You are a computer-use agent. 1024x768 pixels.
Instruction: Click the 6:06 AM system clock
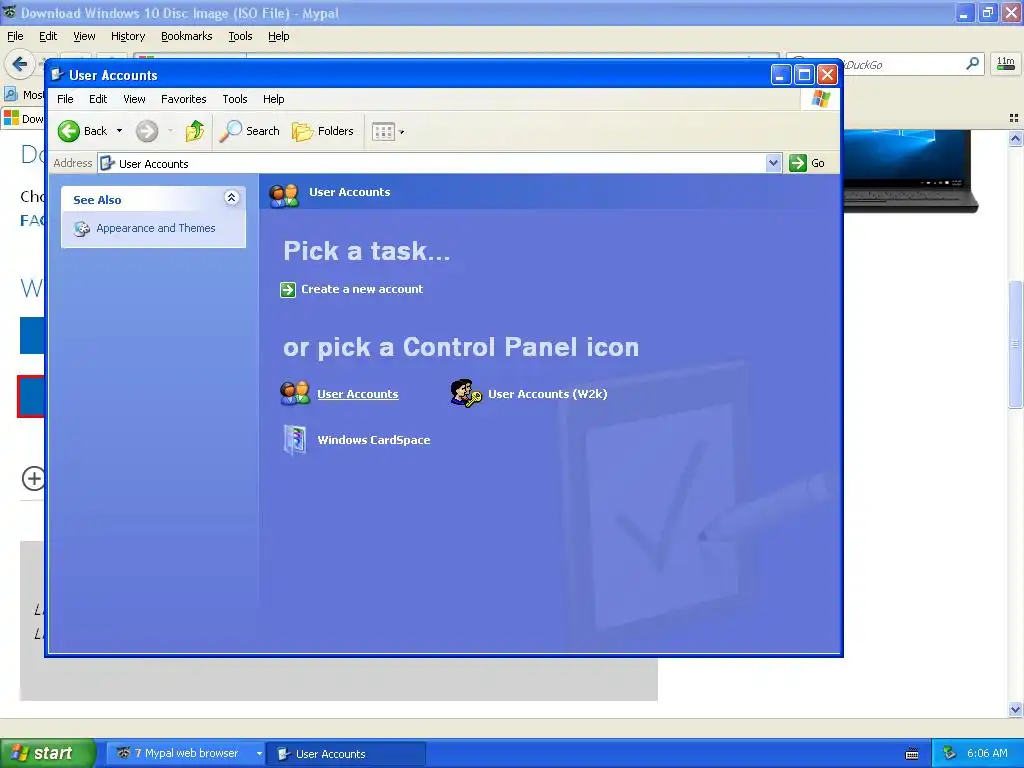[987, 753]
